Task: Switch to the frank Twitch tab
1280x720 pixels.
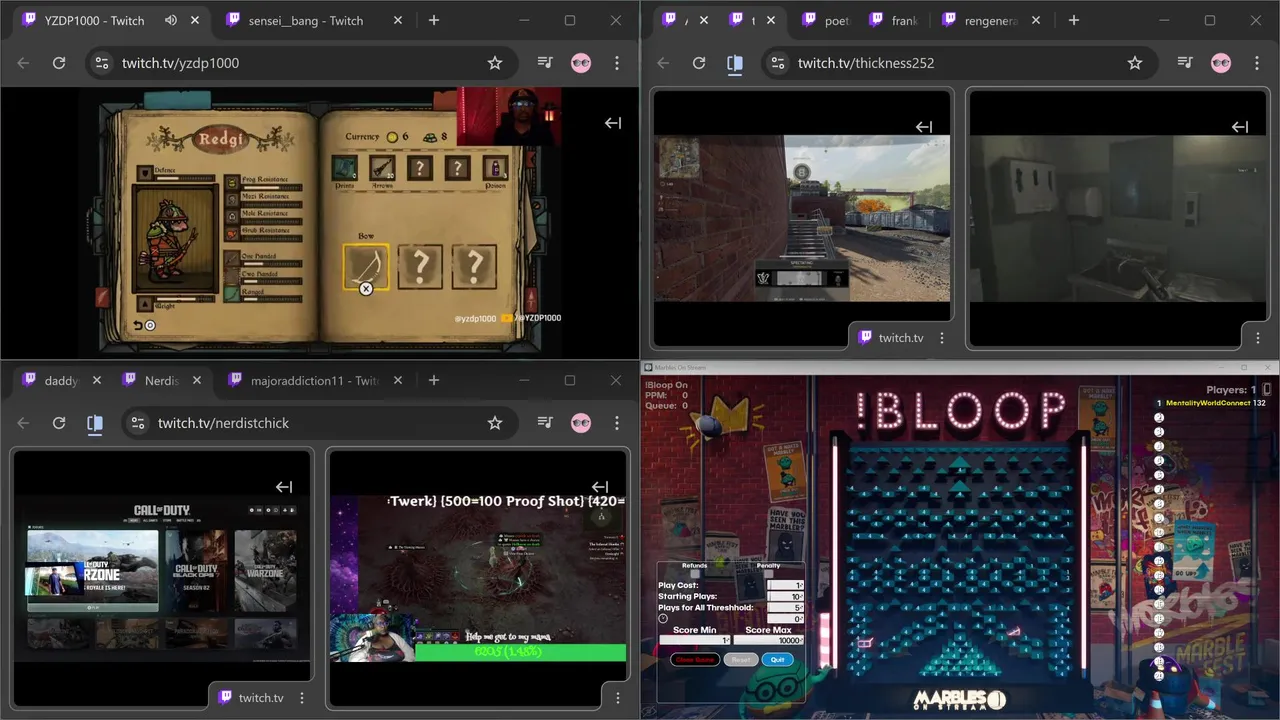Action: [893, 20]
